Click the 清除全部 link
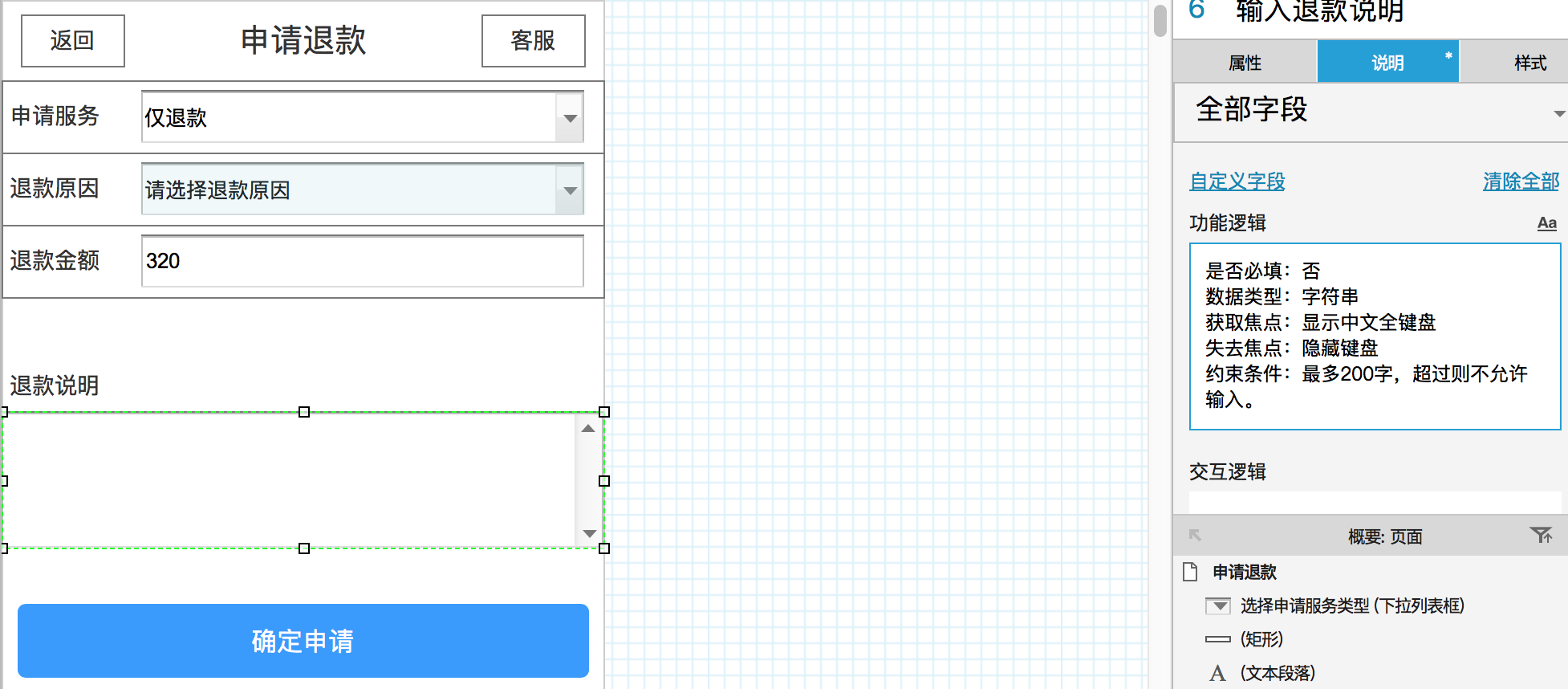This screenshot has width=1568, height=689. click(1521, 181)
